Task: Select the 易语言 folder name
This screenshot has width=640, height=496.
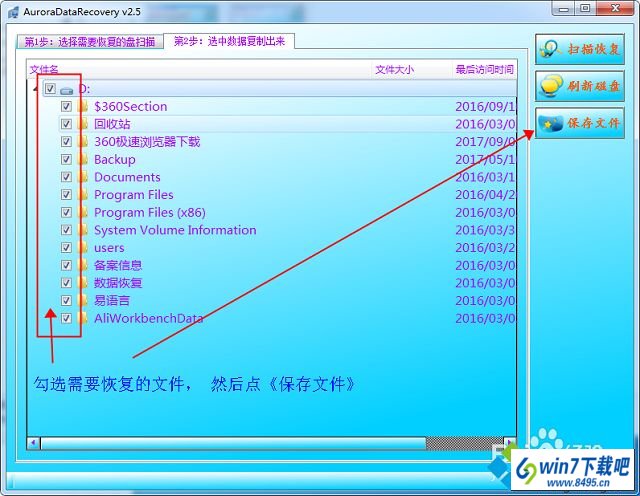Action: (x=112, y=300)
